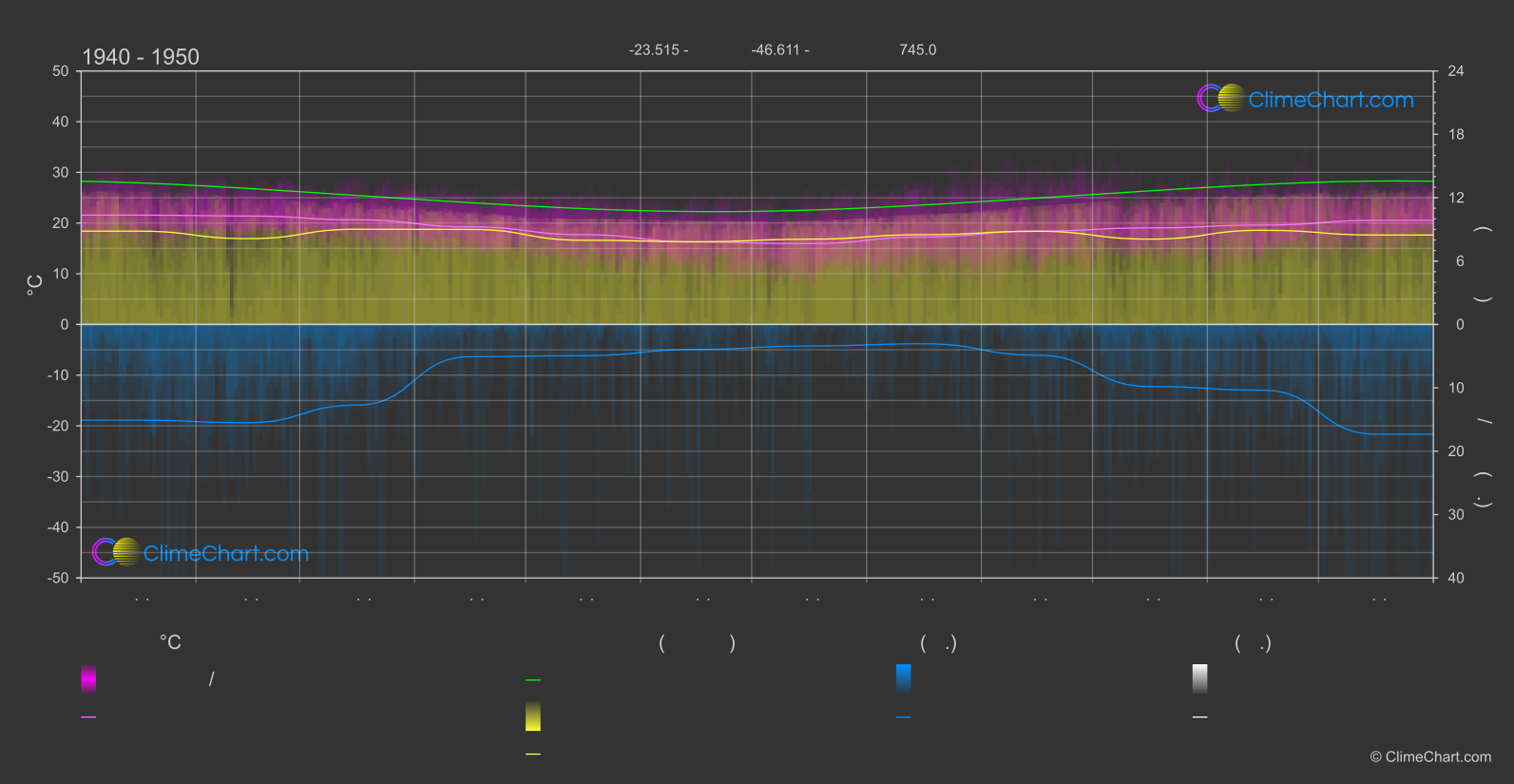Click the °C left axis label

click(35, 284)
